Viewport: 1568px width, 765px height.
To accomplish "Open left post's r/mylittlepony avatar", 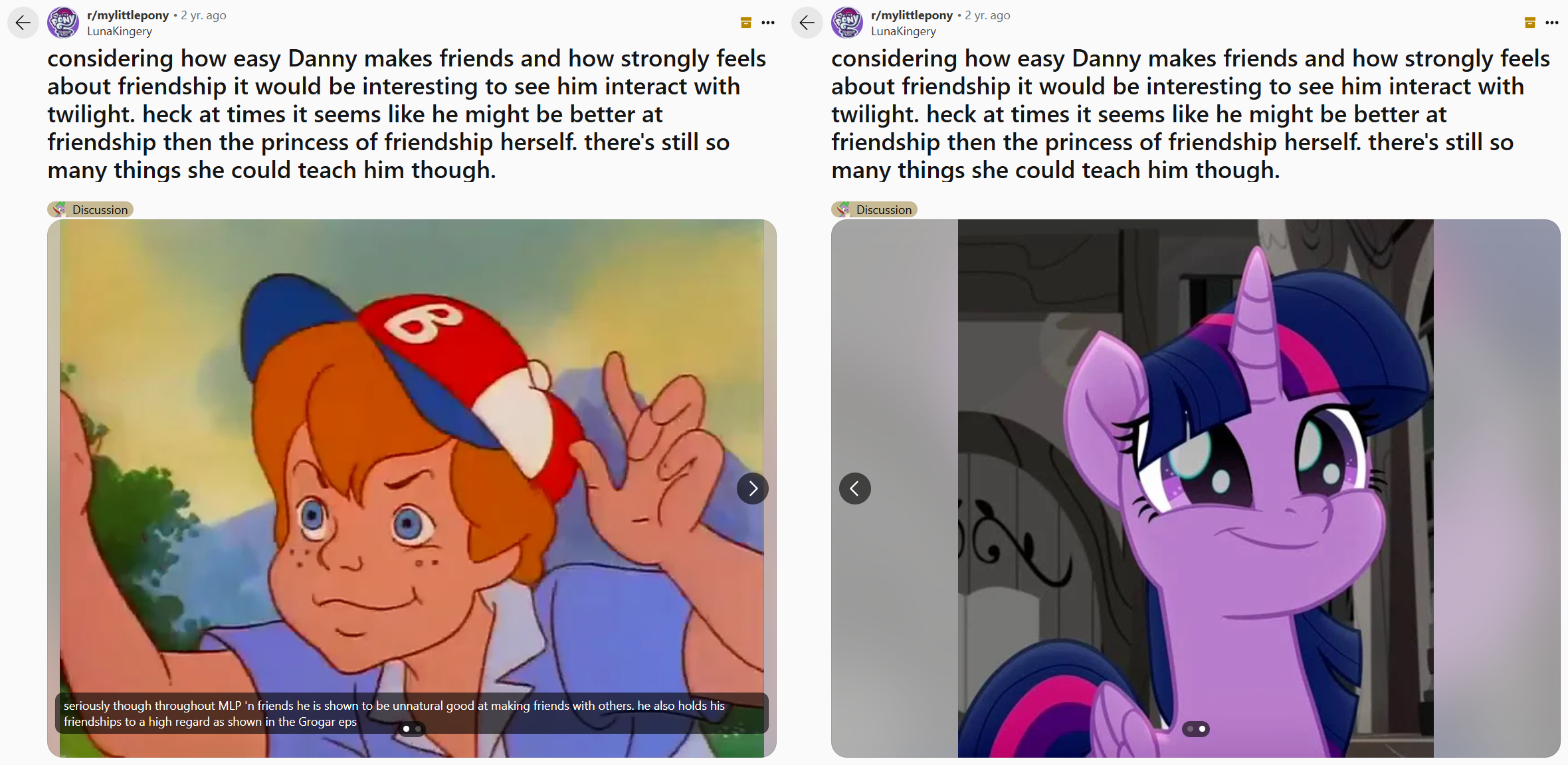I will click(x=63, y=23).
